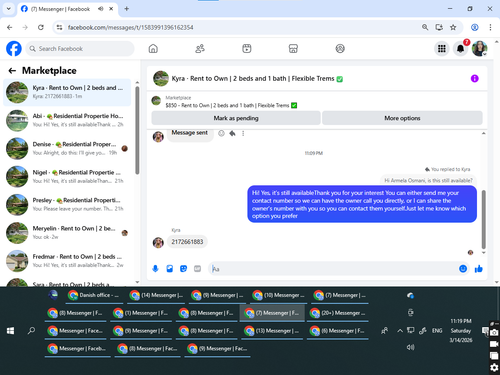Click the Search Facebook field
The image size is (500, 375).
(x=80, y=49)
